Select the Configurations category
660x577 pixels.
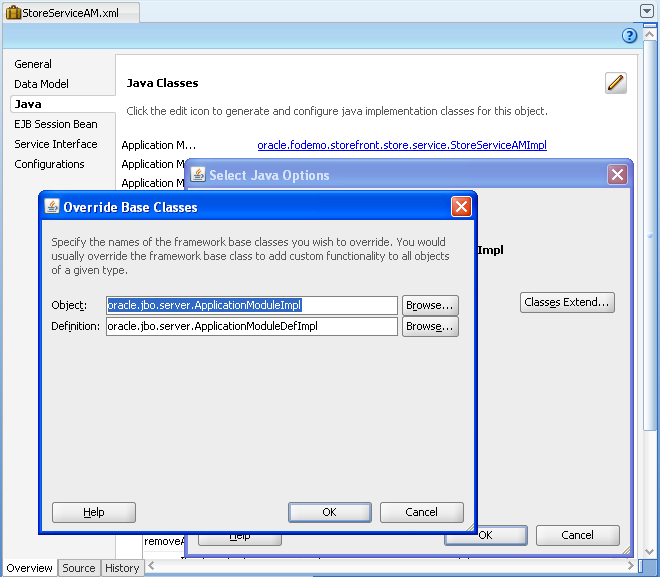49,164
